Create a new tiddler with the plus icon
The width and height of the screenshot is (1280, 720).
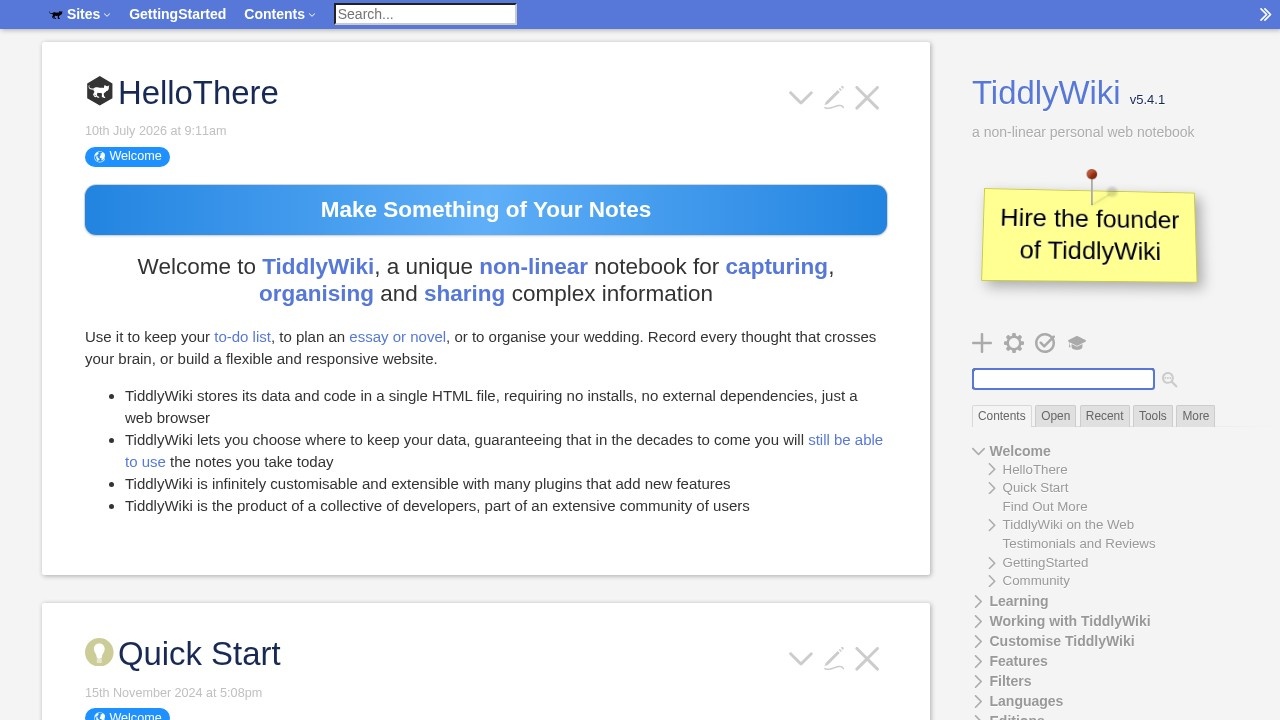point(982,343)
